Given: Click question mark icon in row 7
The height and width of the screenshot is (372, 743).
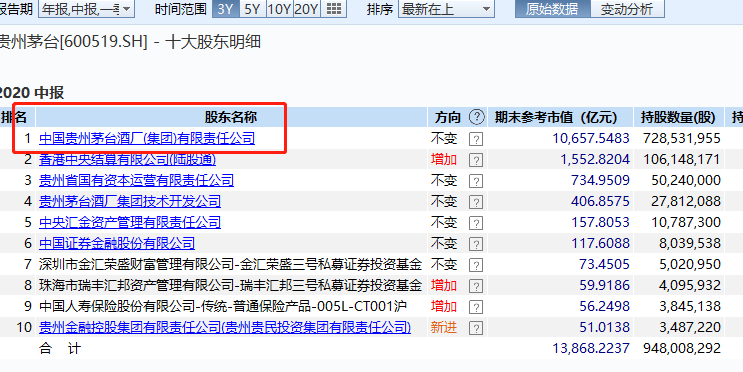Looking at the screenshot, I should [x=476, y=264].
